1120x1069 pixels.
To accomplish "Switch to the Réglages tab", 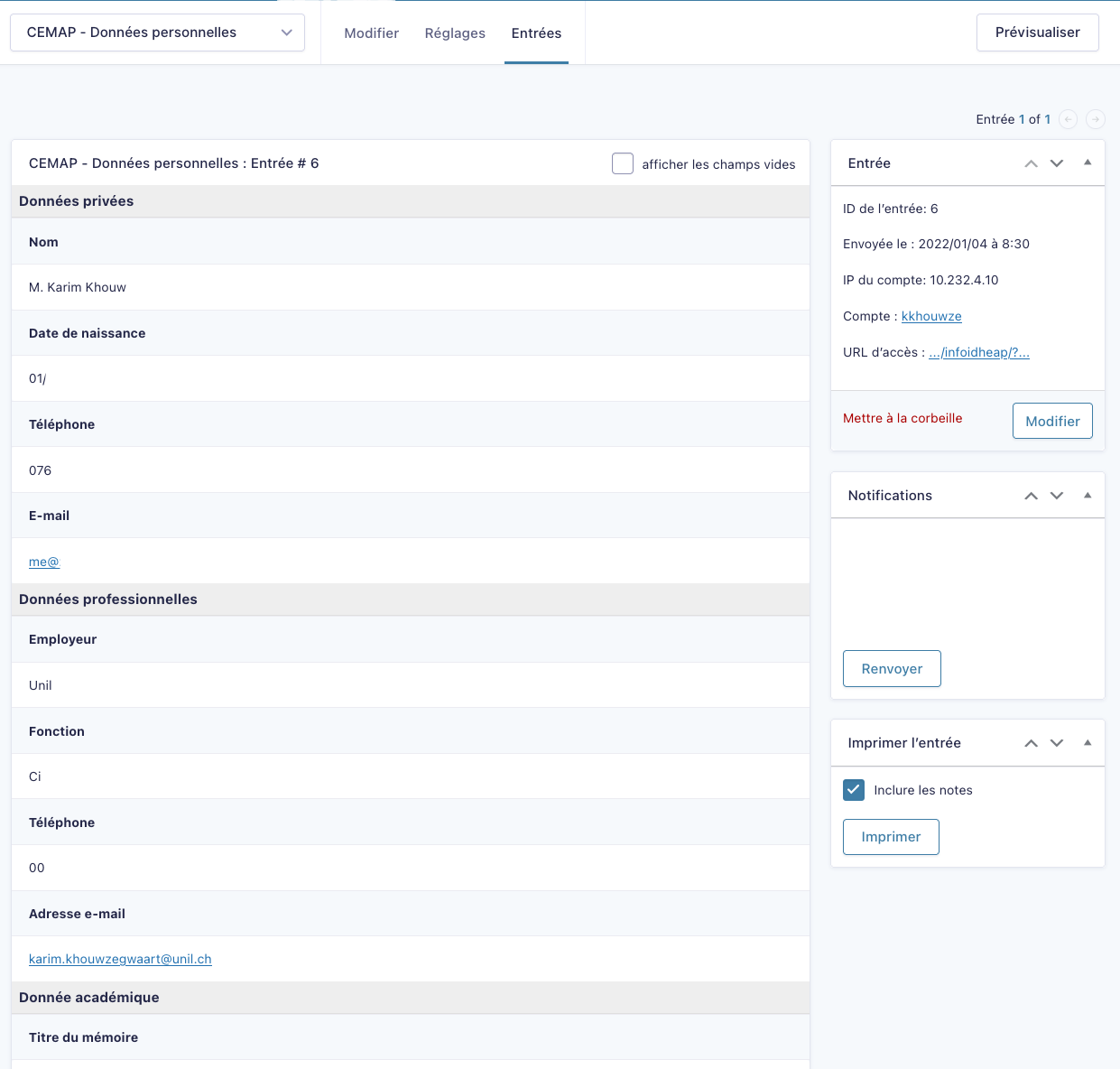I will (x=455, y=33).
